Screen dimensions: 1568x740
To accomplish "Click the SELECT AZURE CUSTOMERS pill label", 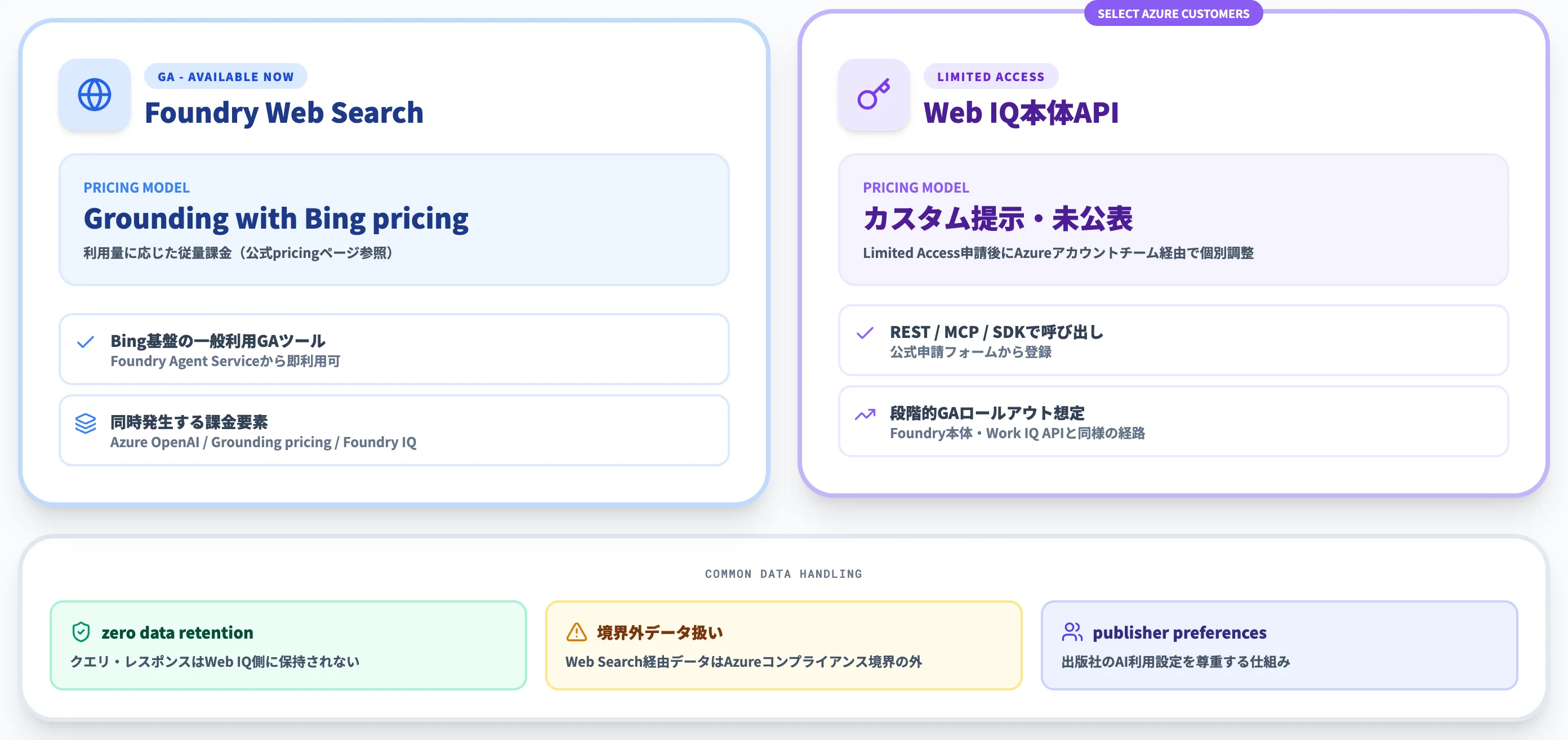I will pos(1173,14).
